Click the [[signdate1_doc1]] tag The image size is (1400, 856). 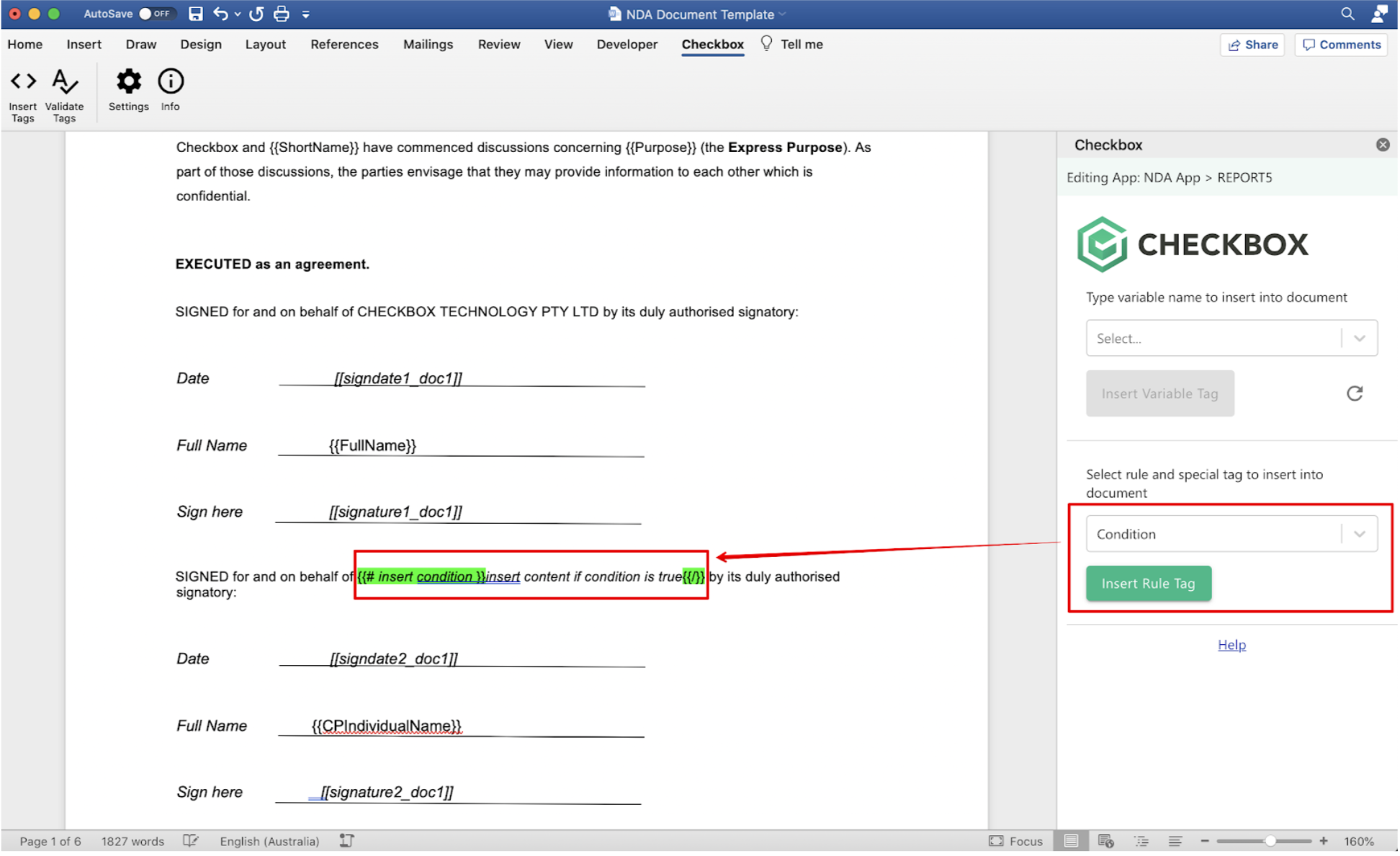tap(398, 378)
